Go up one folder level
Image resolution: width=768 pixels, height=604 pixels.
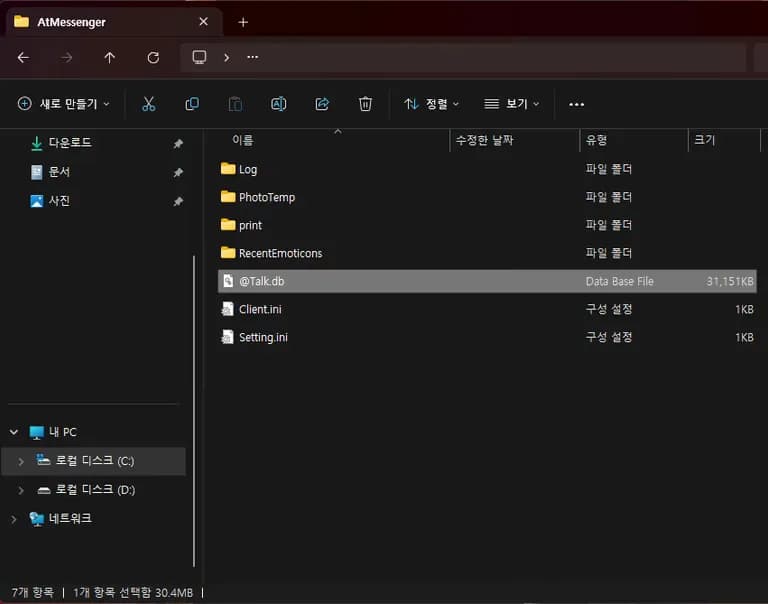[110, 57]
